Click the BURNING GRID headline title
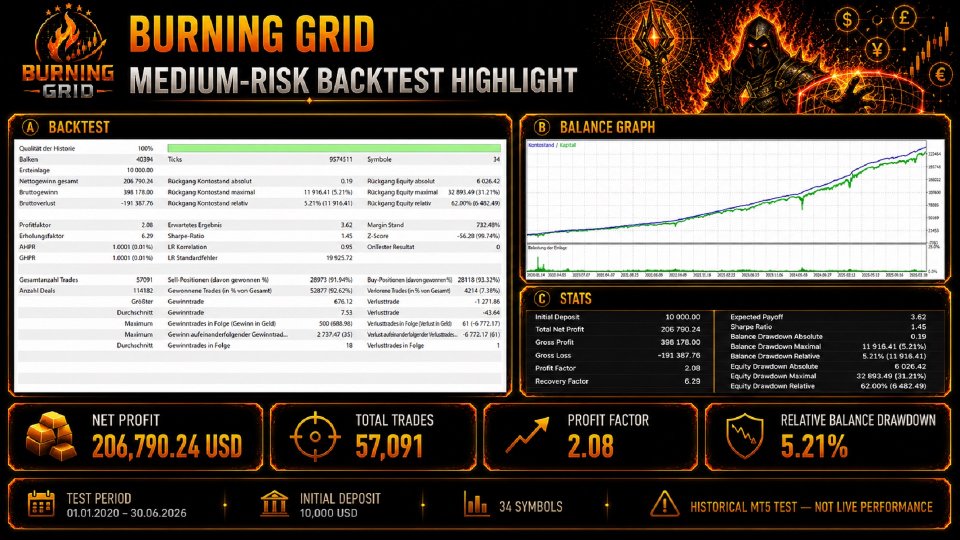The width and height of the screenshot is (960, 540). [x=252, y=34]
